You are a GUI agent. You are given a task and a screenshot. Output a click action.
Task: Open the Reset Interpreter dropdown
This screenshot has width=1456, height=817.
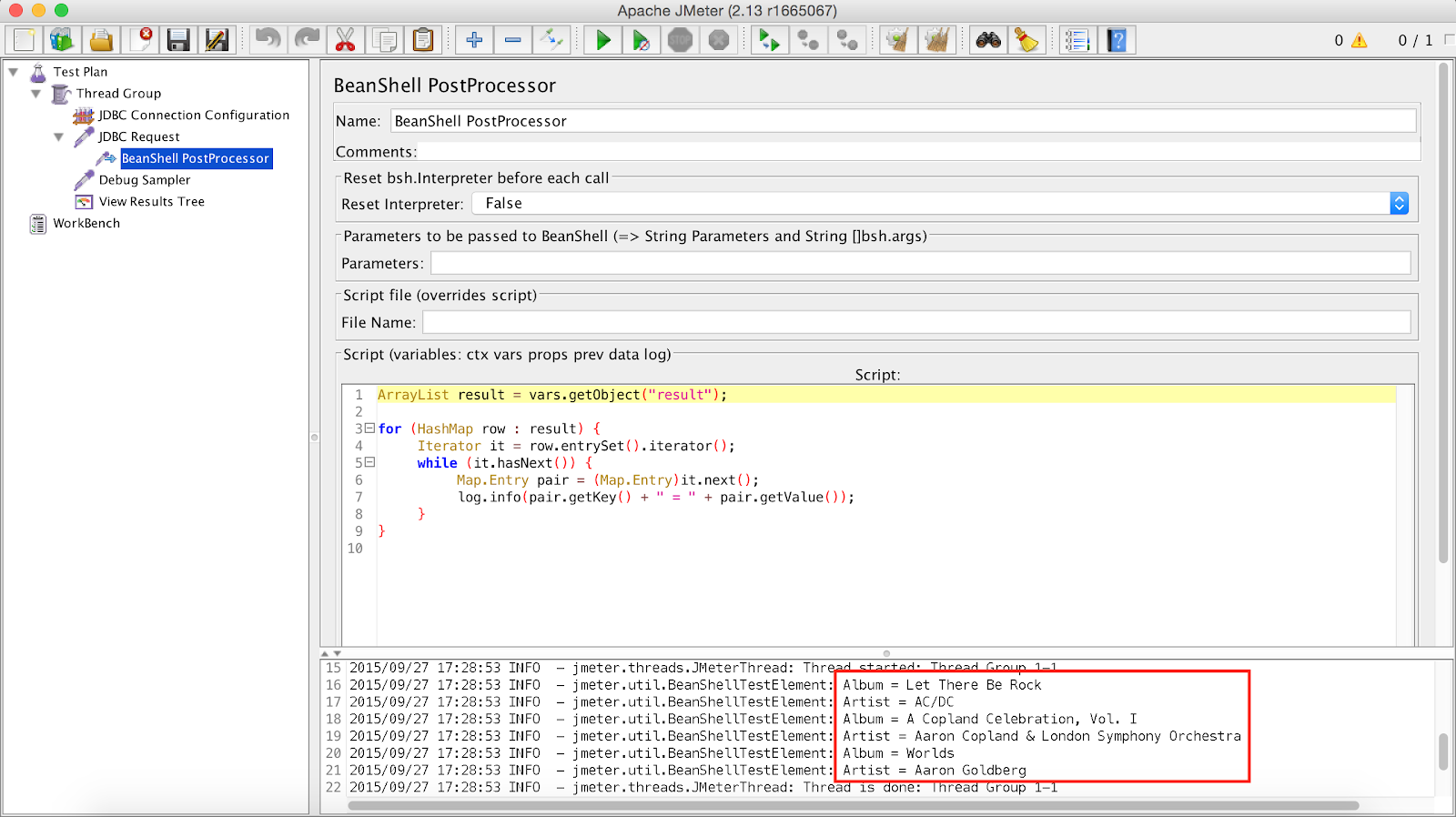[x=1399, y=204]
